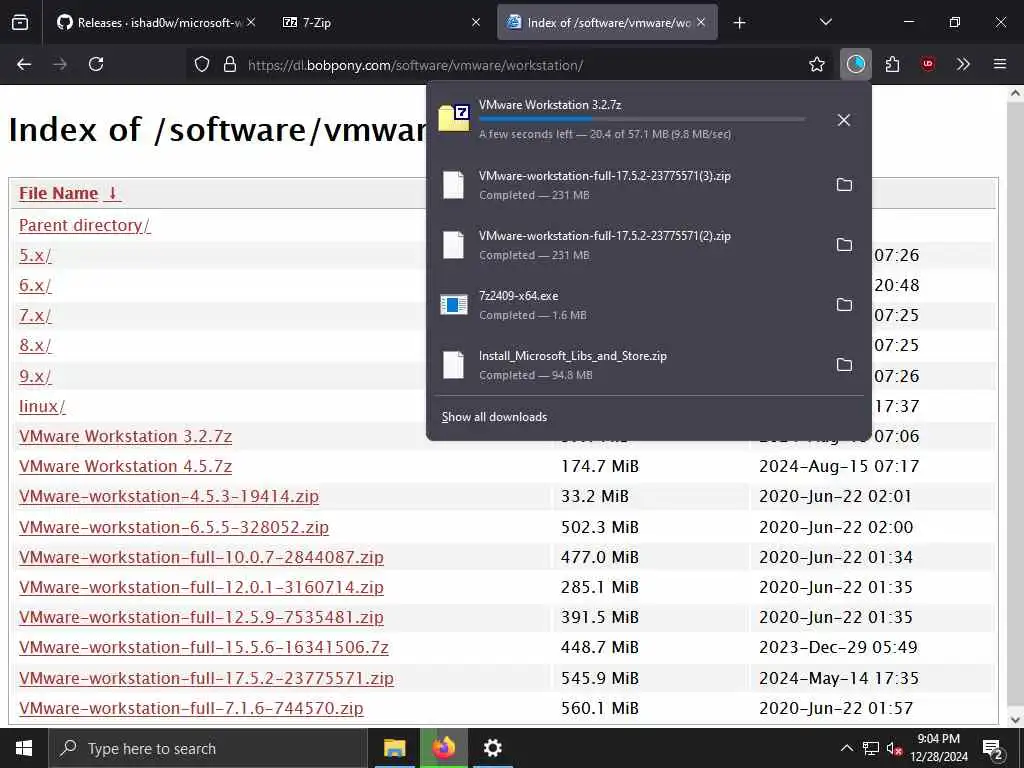
Task: List all tabs dropdown arrow
Action: click(x=825, y=23)
